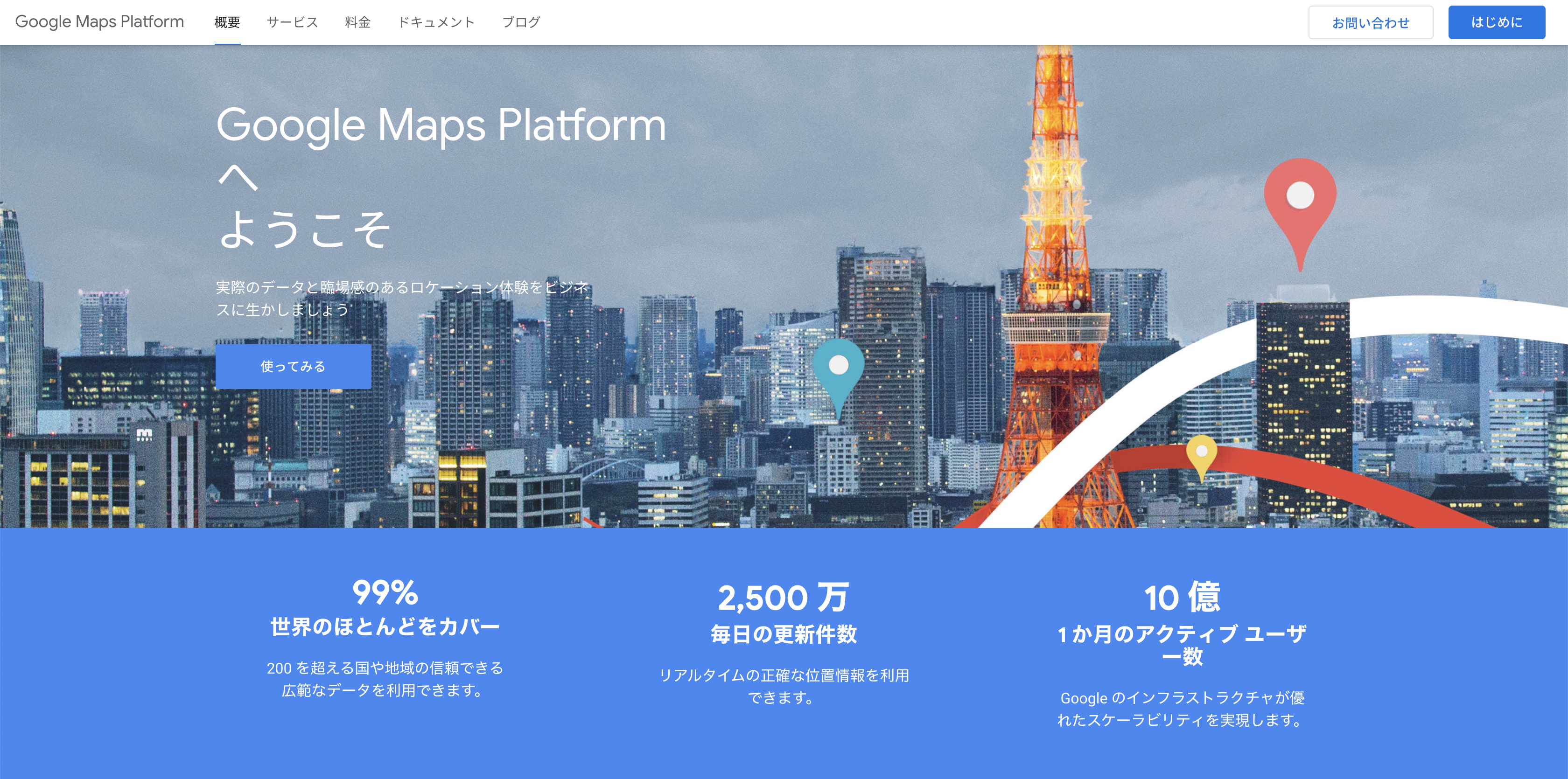Click 世界のほとんどをカバー subheading
This screenshot has width=1568, height=779.
pyautogui.click(x=385, y=627)
